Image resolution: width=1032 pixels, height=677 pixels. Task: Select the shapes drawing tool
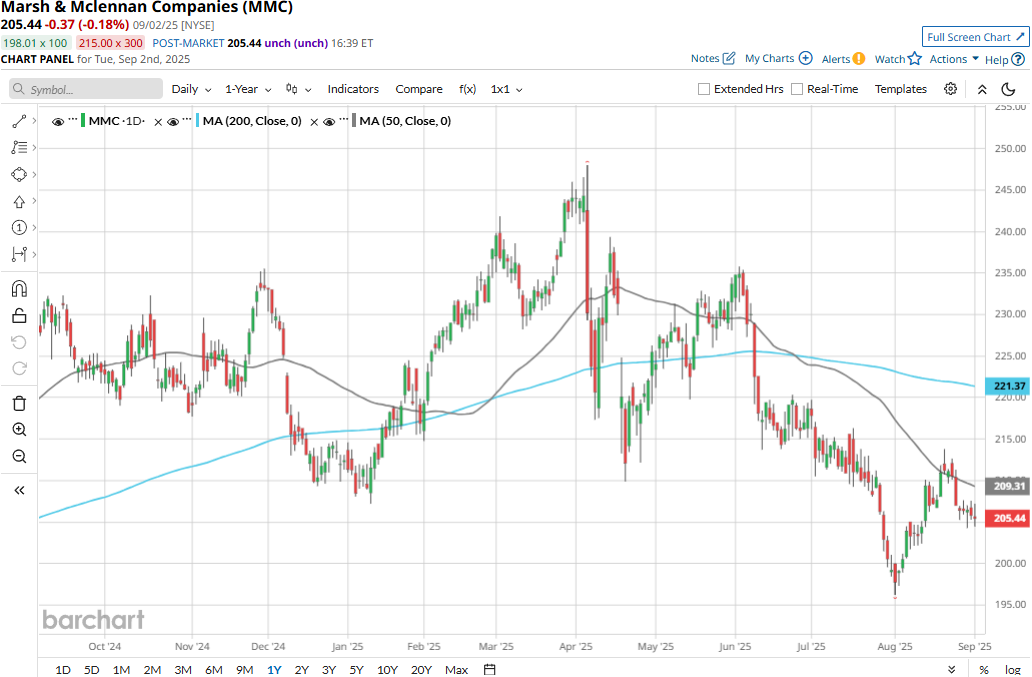19,174
